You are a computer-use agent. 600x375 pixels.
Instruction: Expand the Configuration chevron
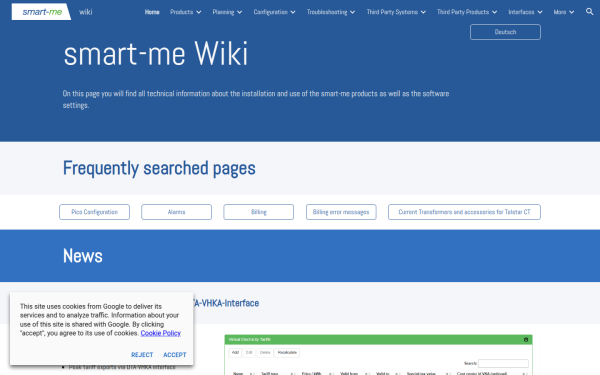coord(293,12)
